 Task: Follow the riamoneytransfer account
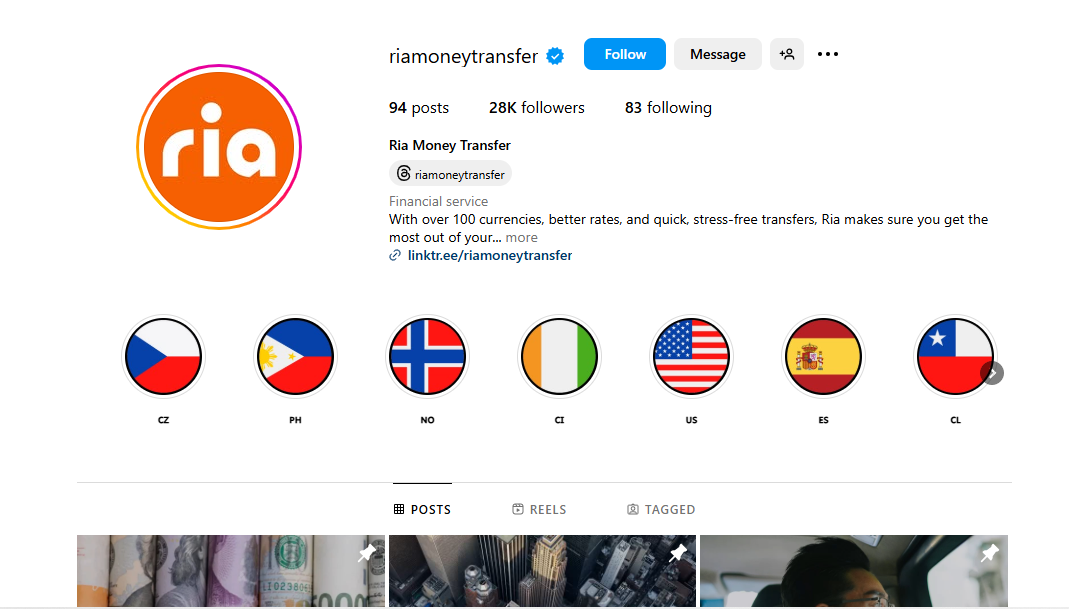[624, 54]
